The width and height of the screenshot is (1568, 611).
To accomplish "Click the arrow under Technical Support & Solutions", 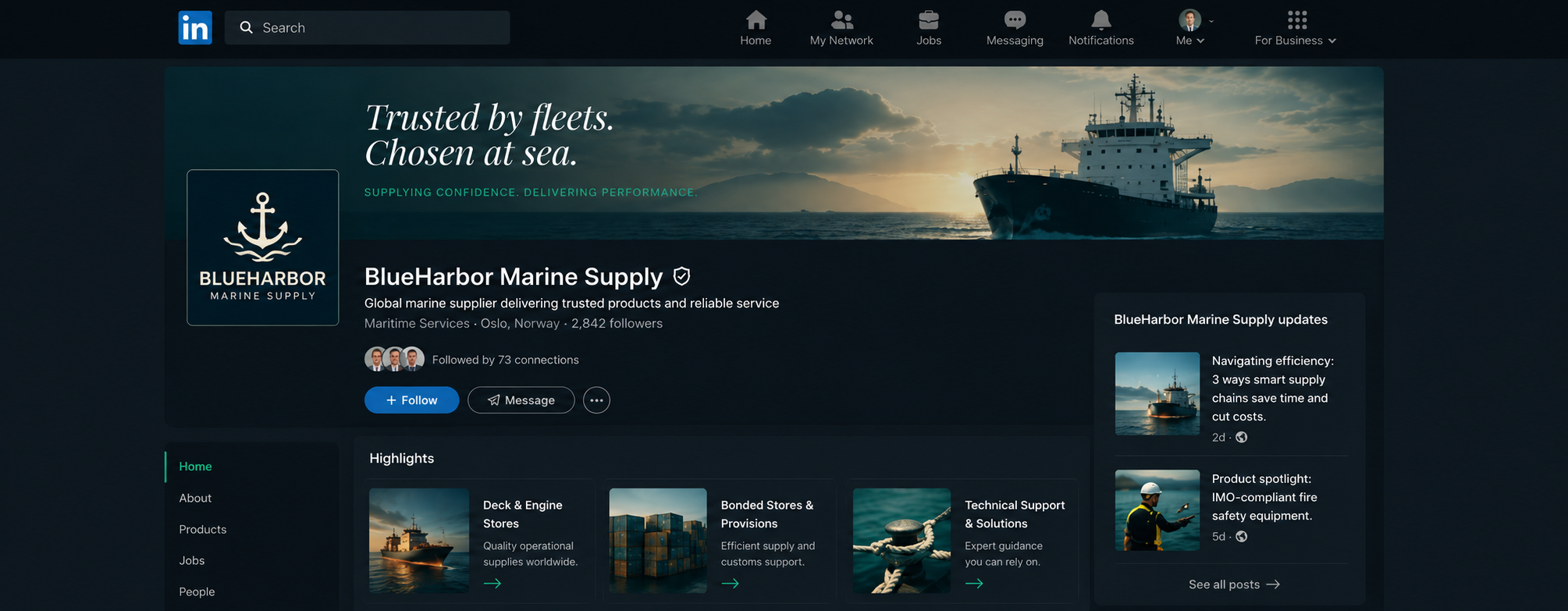I will click(x=974, y=584).
